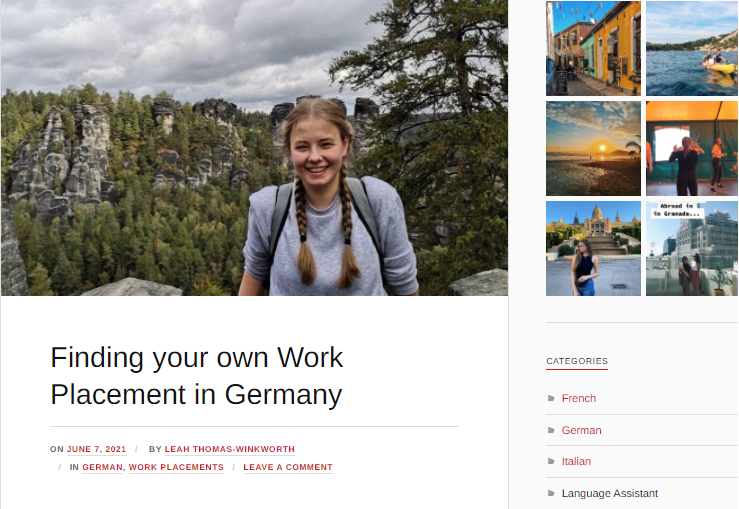
Task: Select the Italian category
Action: click(x=576, y=461)
